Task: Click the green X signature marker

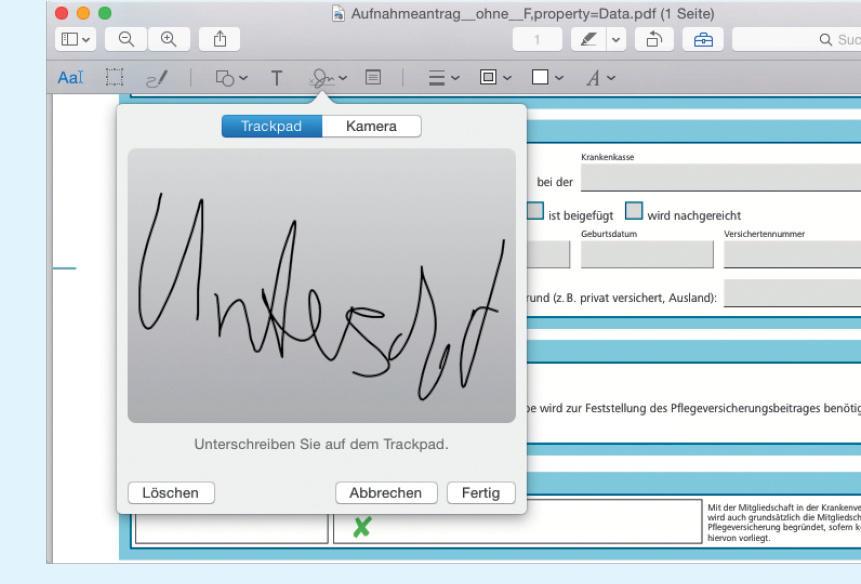Action: tap(362, 527)
